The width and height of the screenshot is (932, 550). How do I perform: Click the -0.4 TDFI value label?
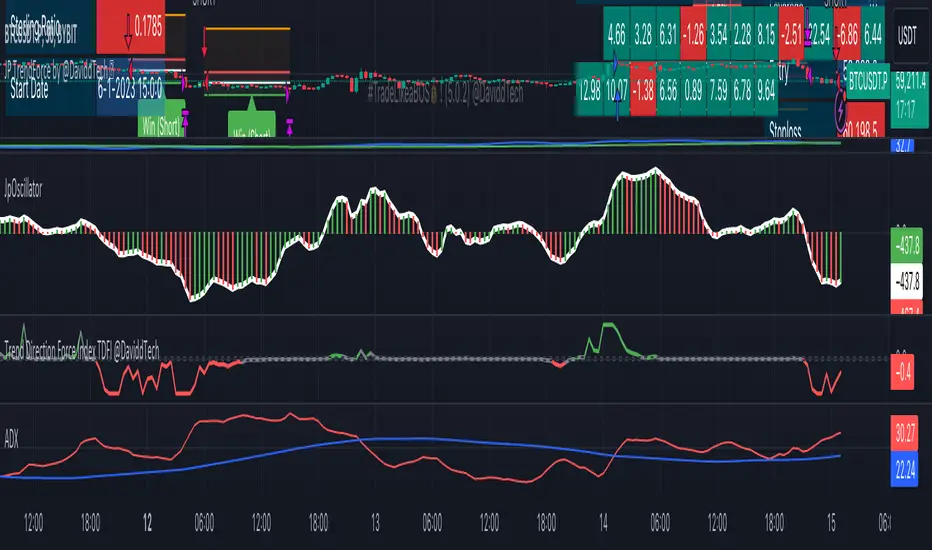click(x=902, y=373)
